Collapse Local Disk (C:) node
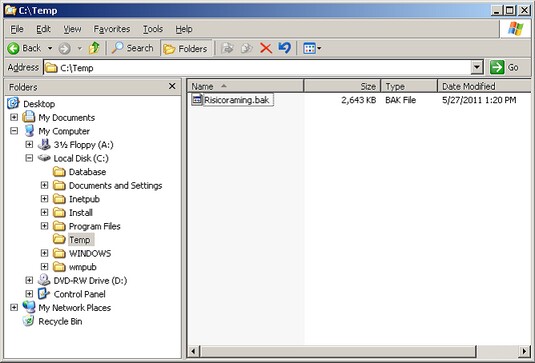The image size is (535, 363). click(x=29, y=158)
